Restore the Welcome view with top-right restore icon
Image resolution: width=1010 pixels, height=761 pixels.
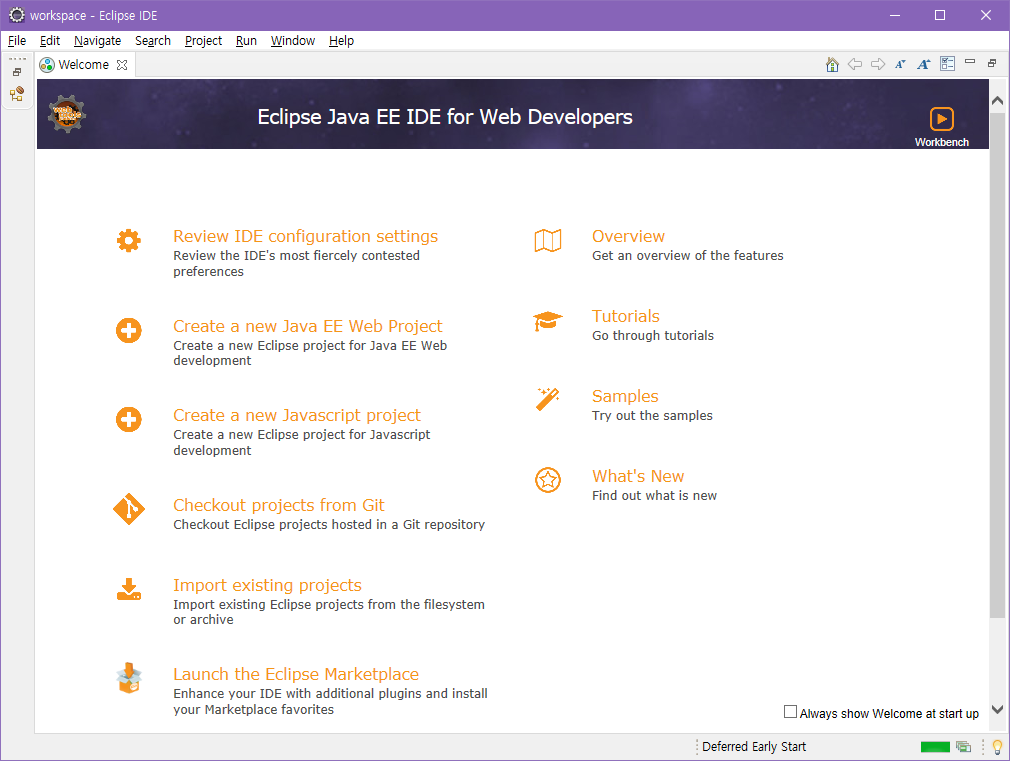click(x=992, y=63)
